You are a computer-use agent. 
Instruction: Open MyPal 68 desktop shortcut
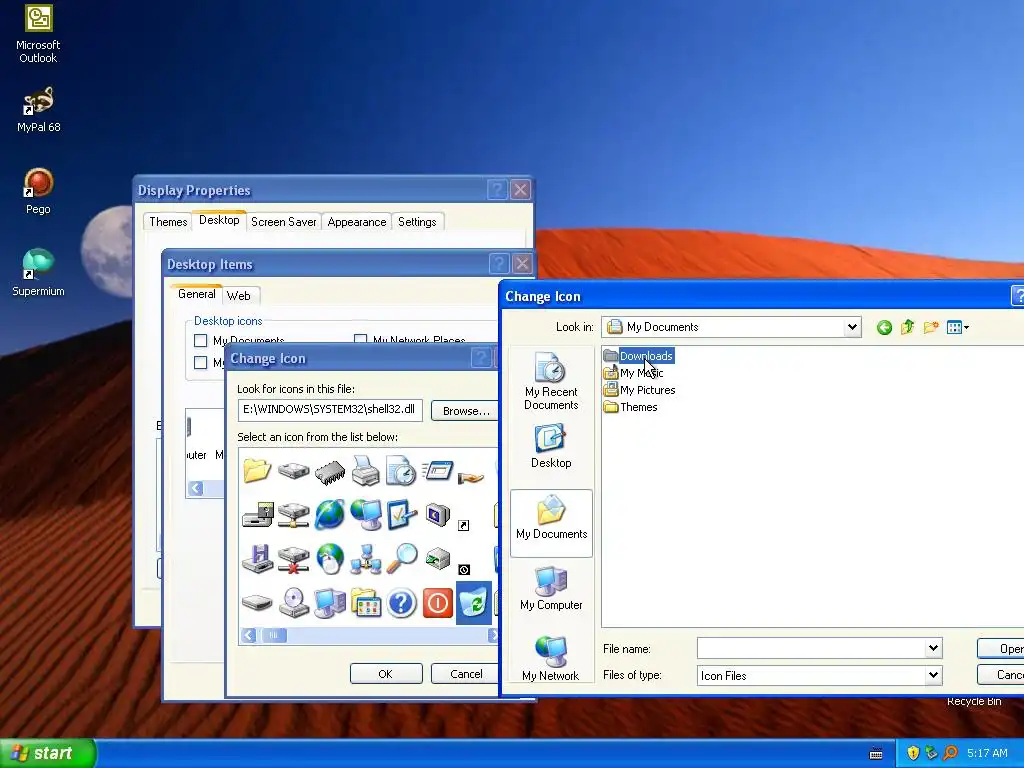click(38, 110)
